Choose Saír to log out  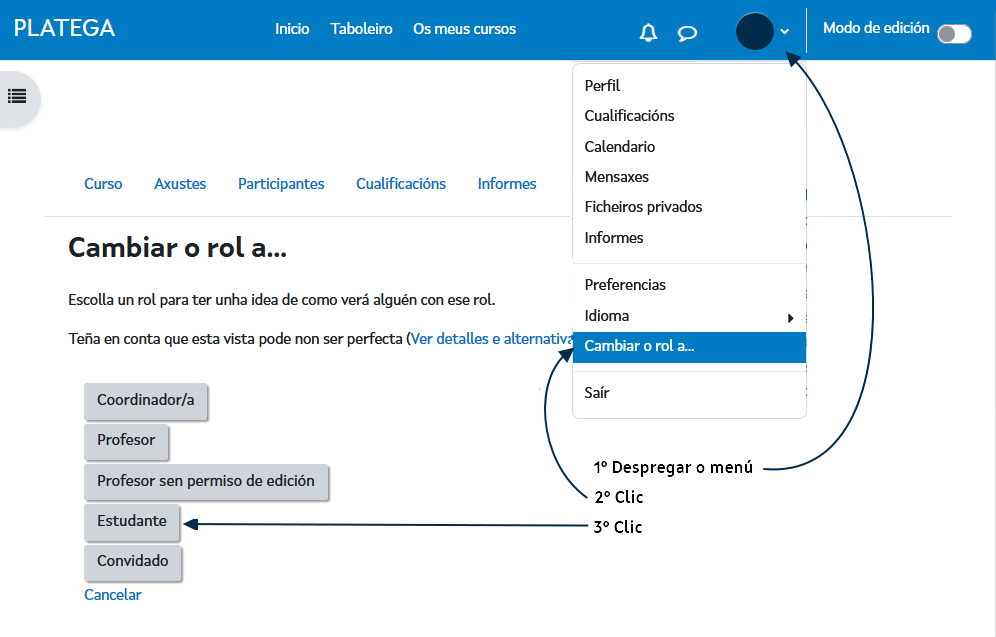[x=596, y=392]
